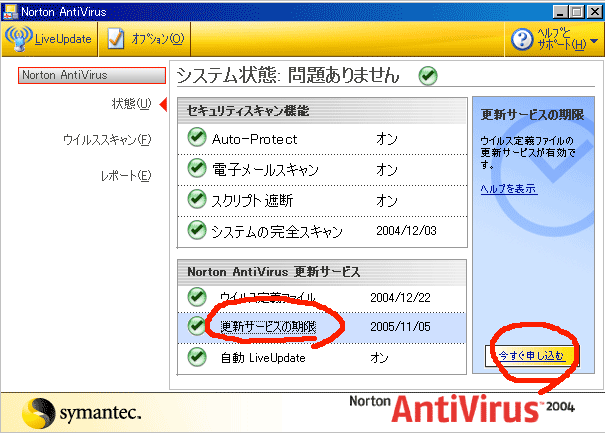The height and width of the screenshot is (433, 605).
Task: Click the 今すぐ申し込む subscribe button
Action: 532,355
